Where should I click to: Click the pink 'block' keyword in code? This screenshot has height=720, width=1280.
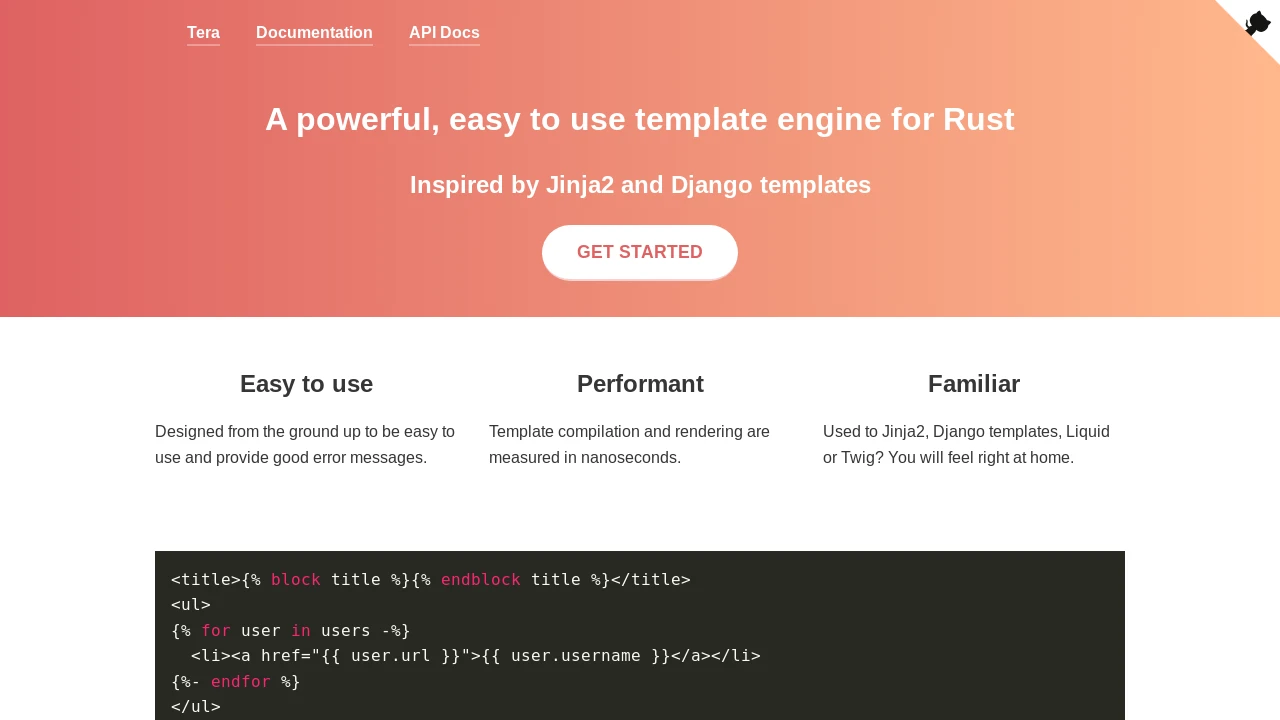pyautogui.click(x=296, y=580)
